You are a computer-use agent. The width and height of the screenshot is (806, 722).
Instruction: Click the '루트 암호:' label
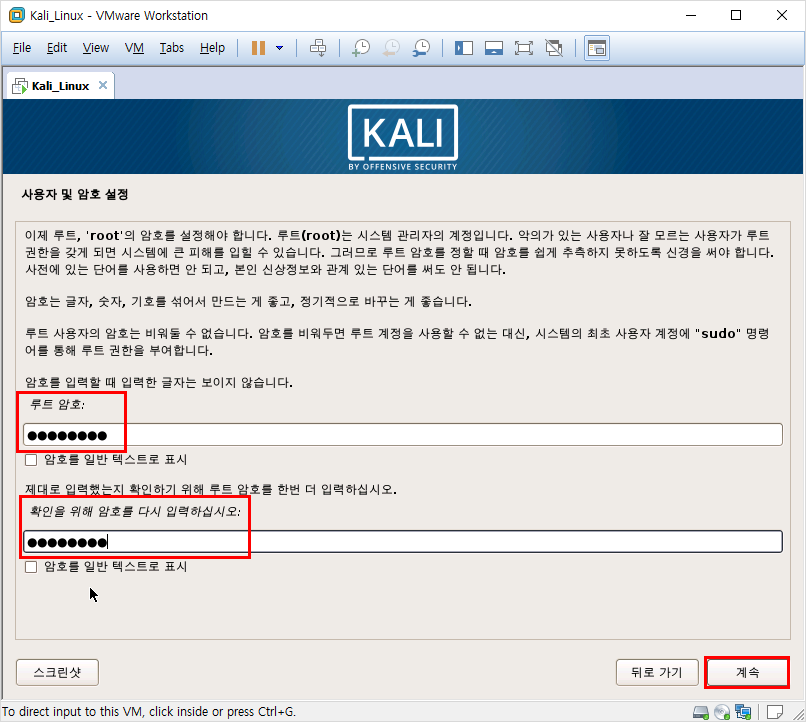[x=57, y=404]
